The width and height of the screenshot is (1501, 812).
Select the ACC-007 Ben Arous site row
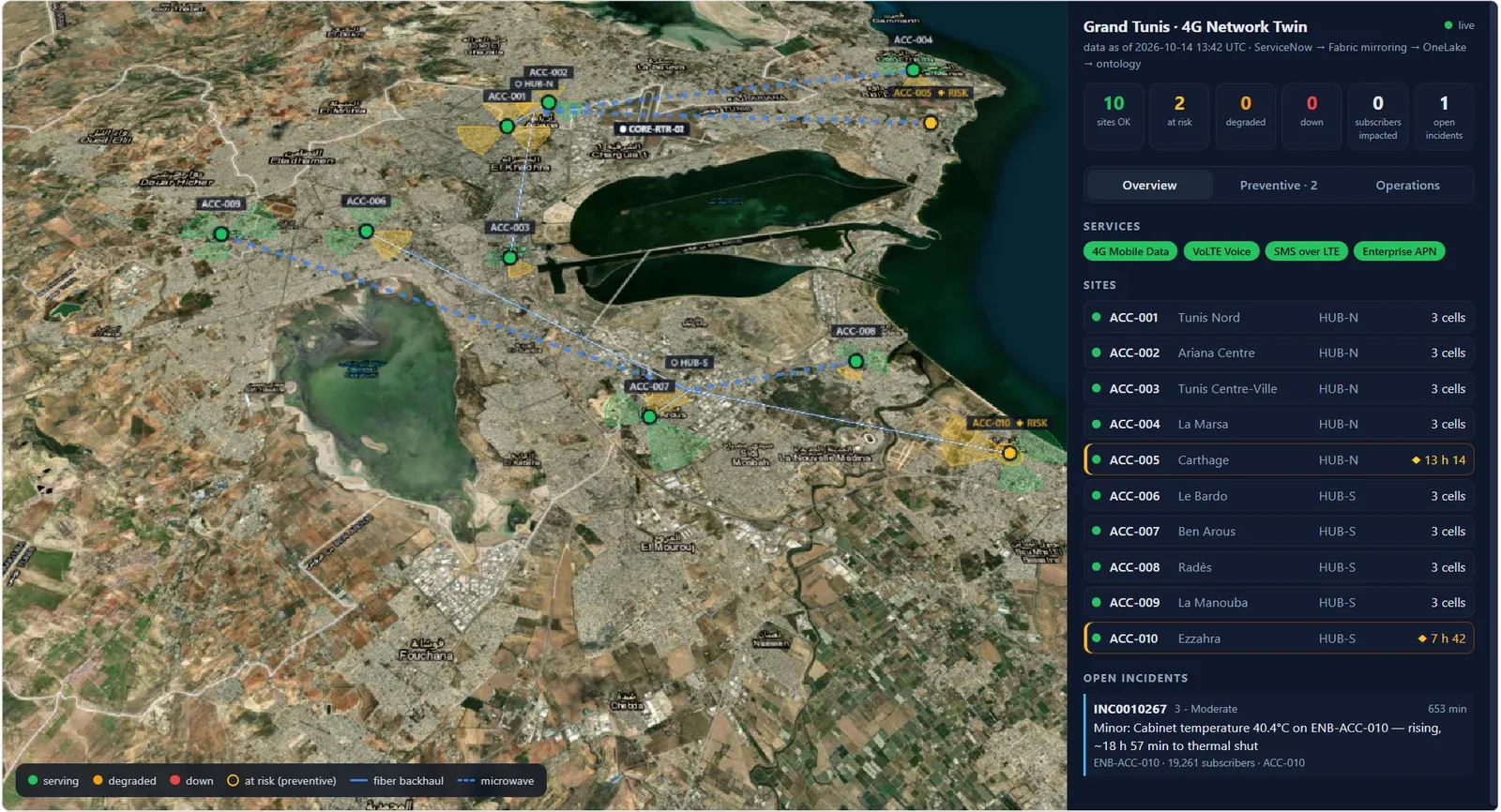1279,532
